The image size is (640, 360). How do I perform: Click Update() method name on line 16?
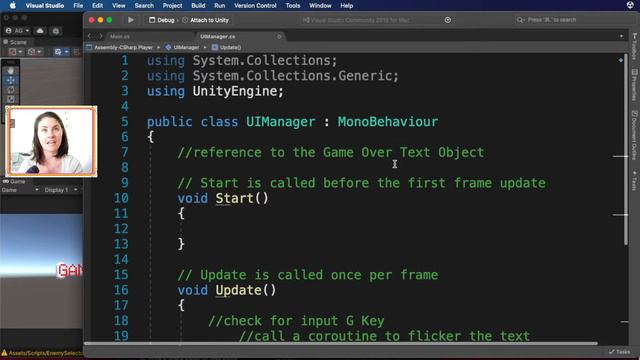[x=246, y=290]
